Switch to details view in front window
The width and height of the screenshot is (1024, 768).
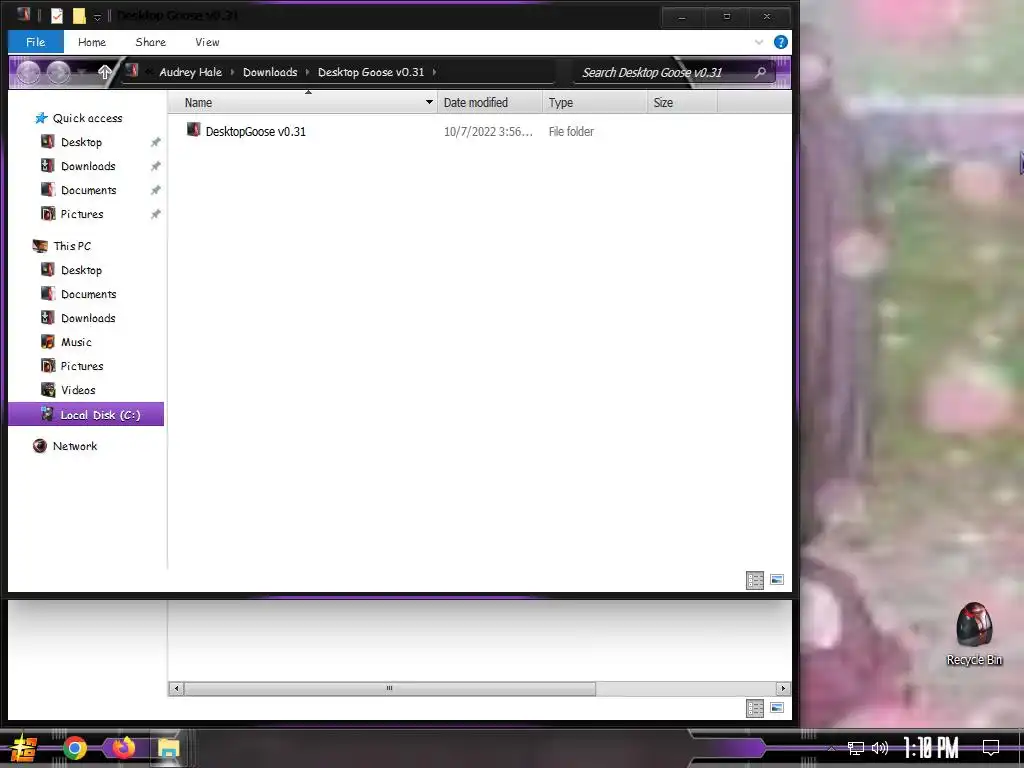point(755,580)
